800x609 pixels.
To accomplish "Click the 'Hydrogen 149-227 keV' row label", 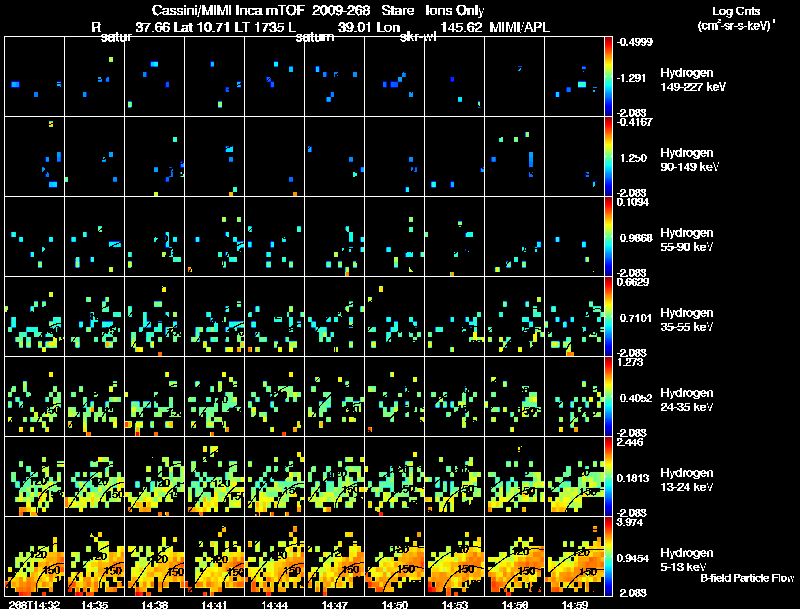I will pos(693,80).
